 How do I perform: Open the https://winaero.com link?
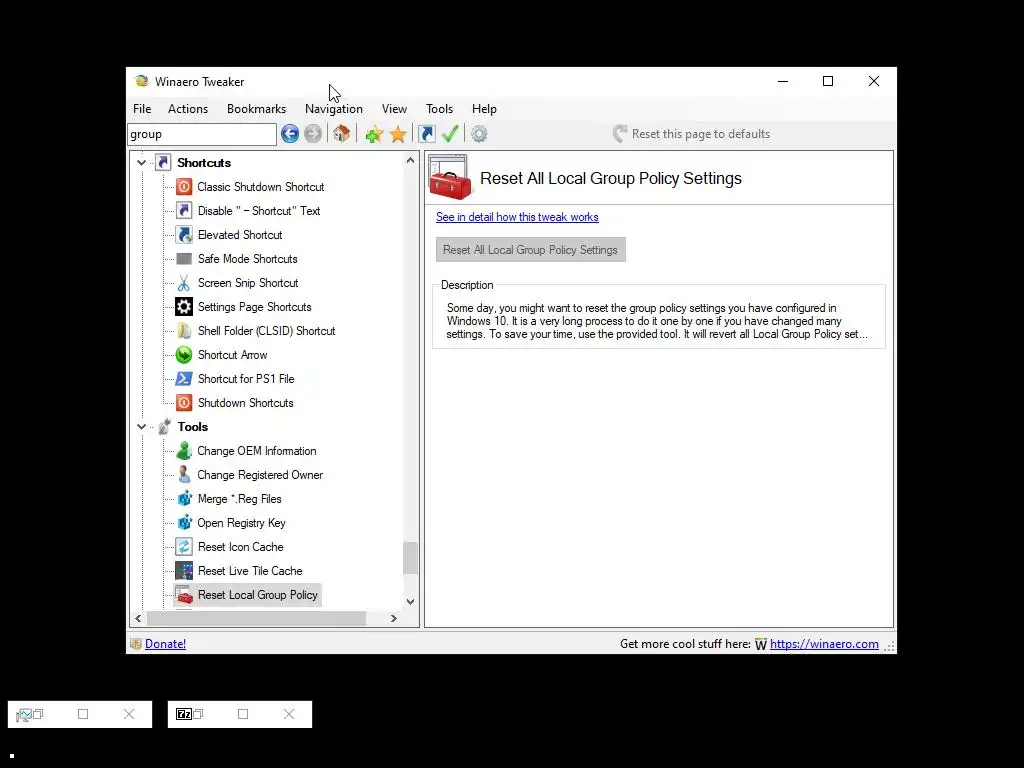click(x=824, y=644)
